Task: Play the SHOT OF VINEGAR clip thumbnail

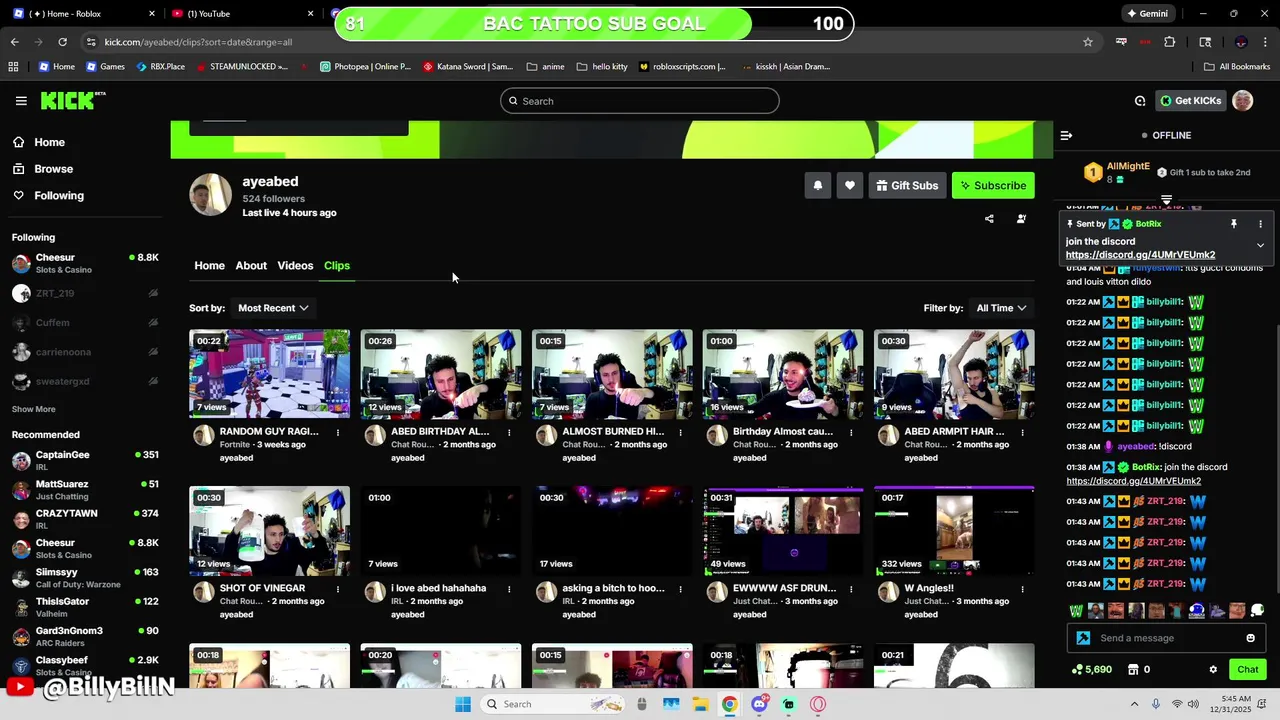Action: coord(269,531)
